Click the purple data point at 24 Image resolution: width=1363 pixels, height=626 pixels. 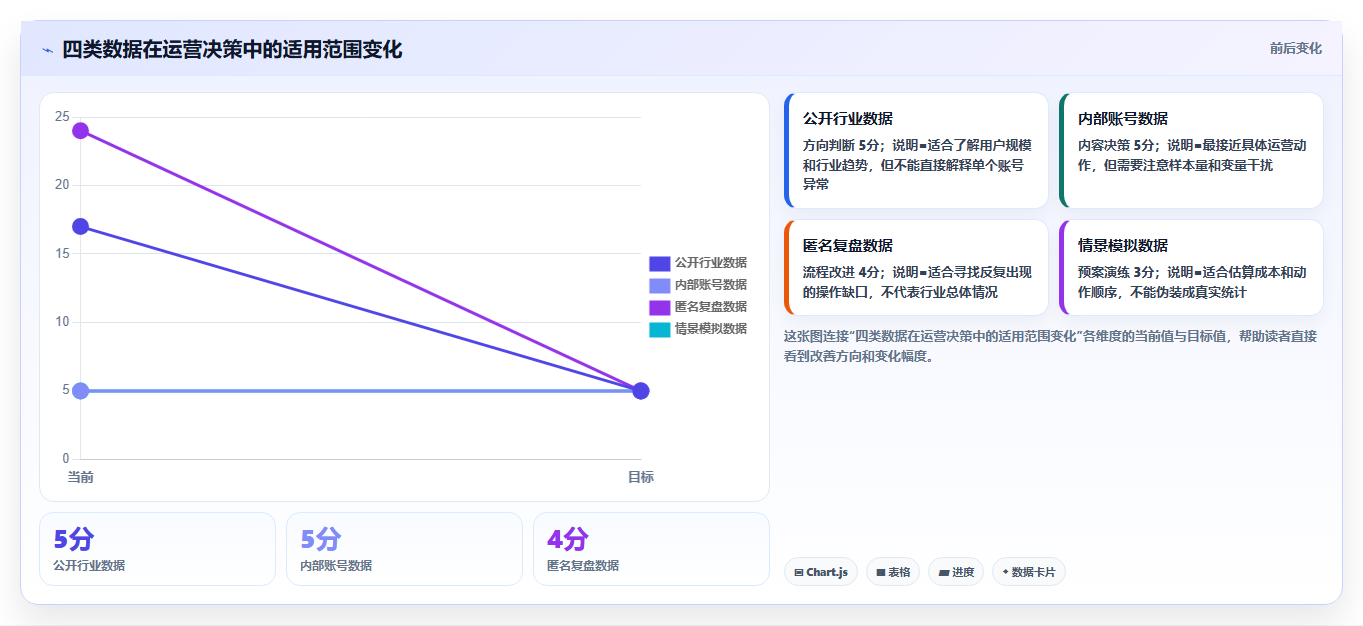[x=81, y=131]
